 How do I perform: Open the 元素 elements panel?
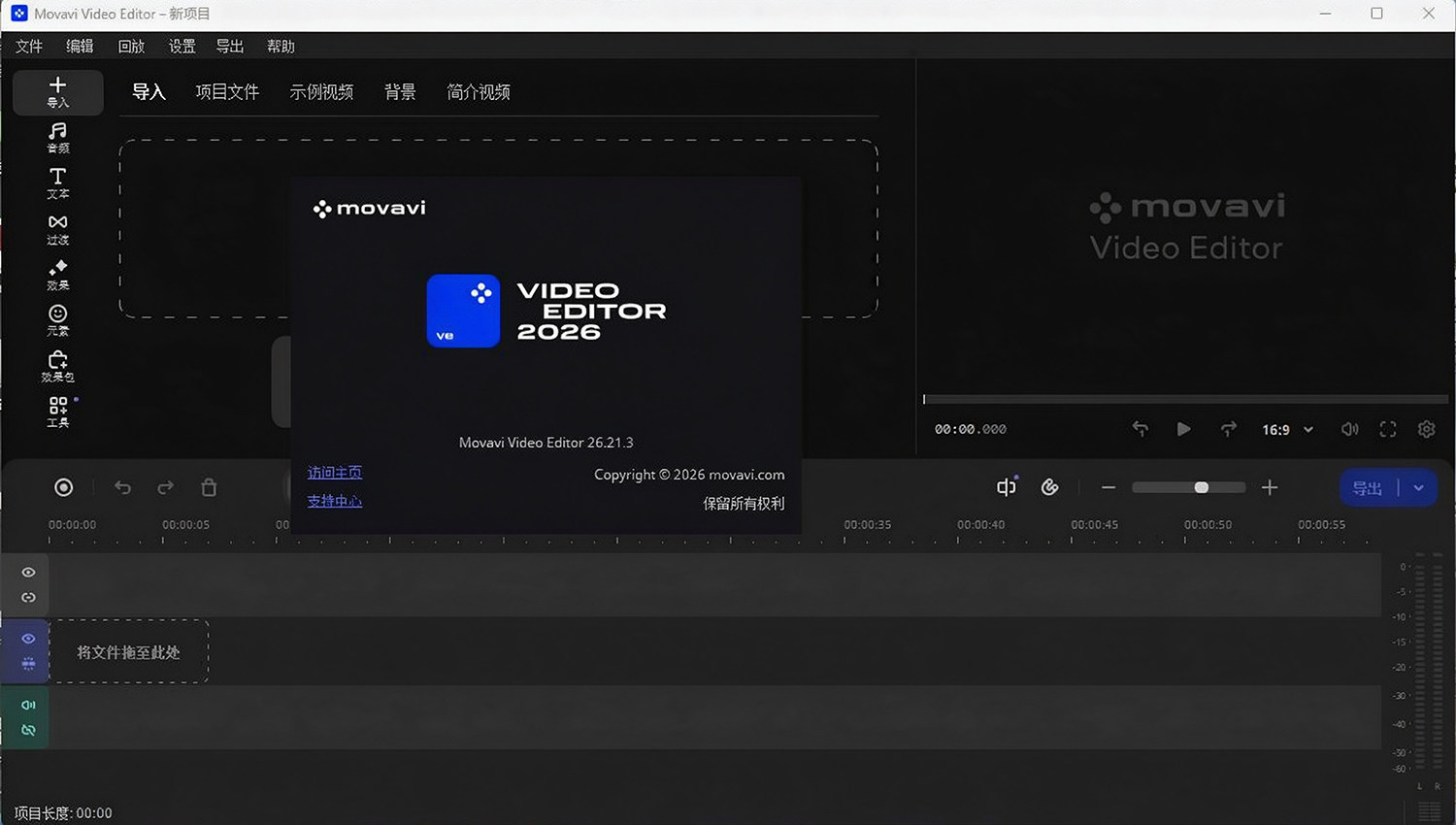tap(58, 320)
